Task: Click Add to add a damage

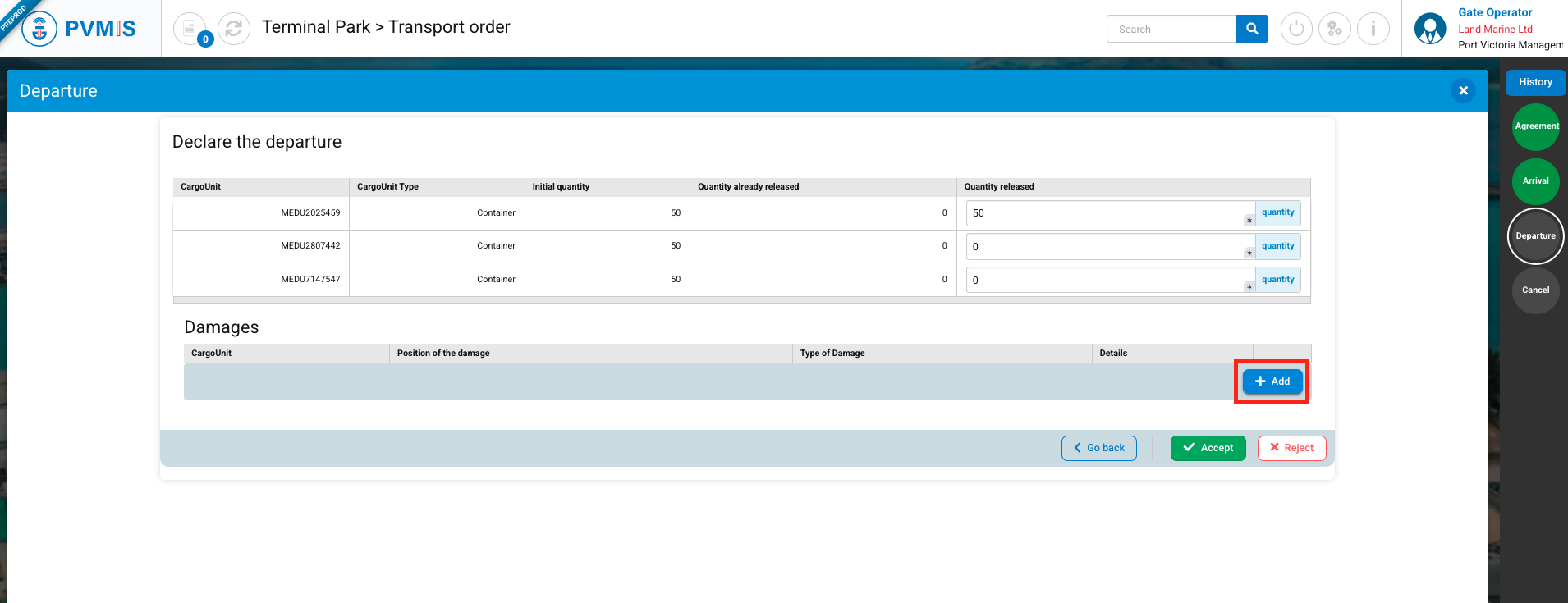Action: 1272,381
